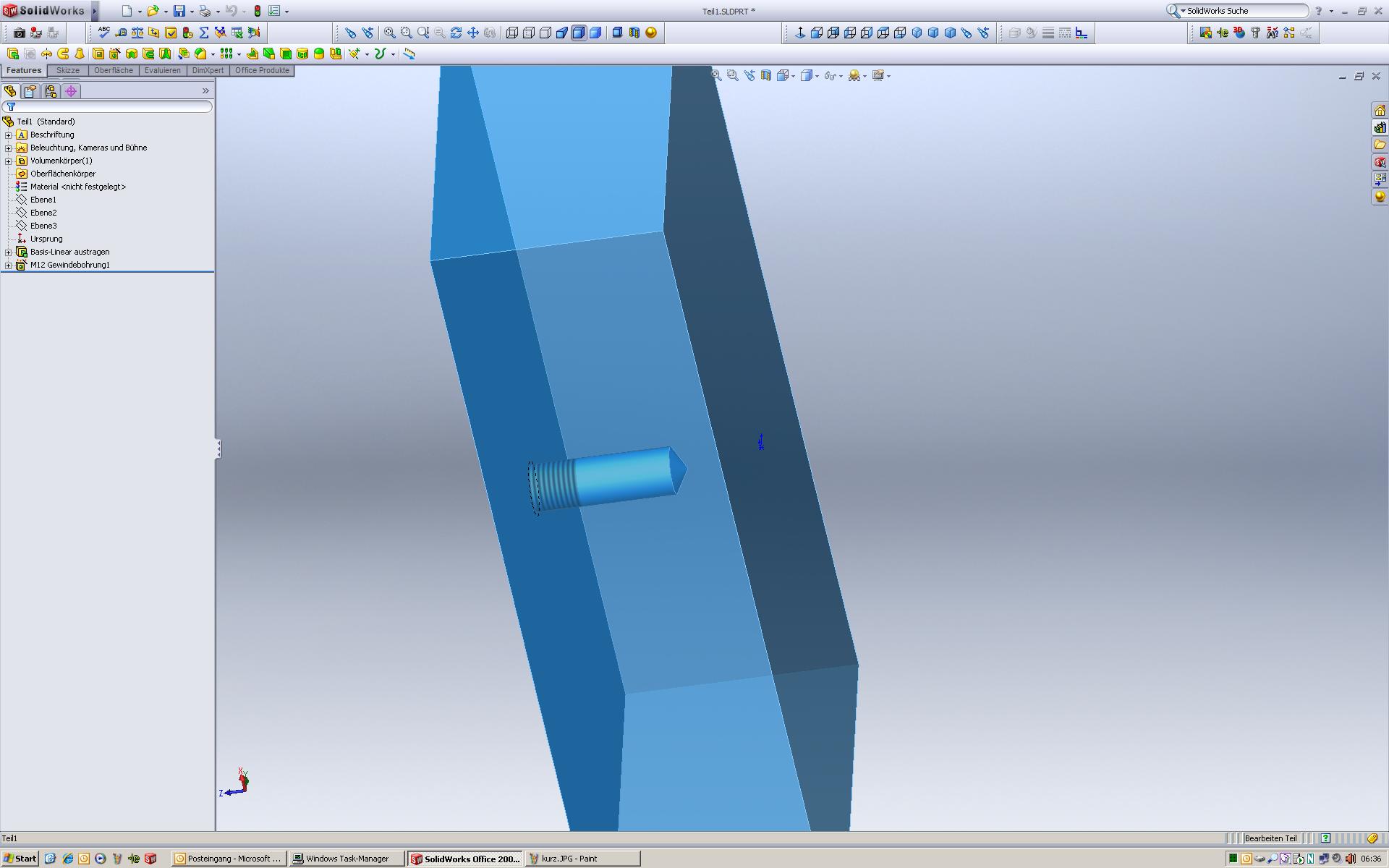The height and width of the screenshot is (868, 1389).
Task: Click the Windows Start button
Action: click(x=20, y=859)
